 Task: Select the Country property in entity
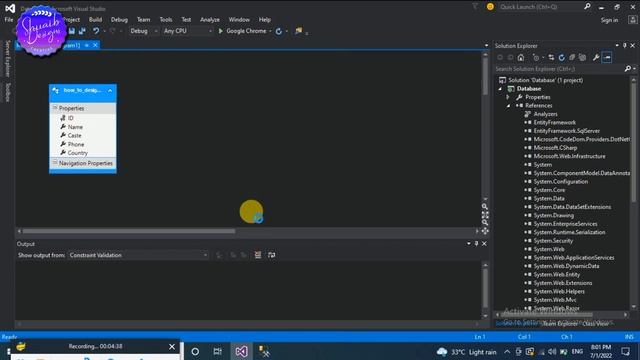78,153
